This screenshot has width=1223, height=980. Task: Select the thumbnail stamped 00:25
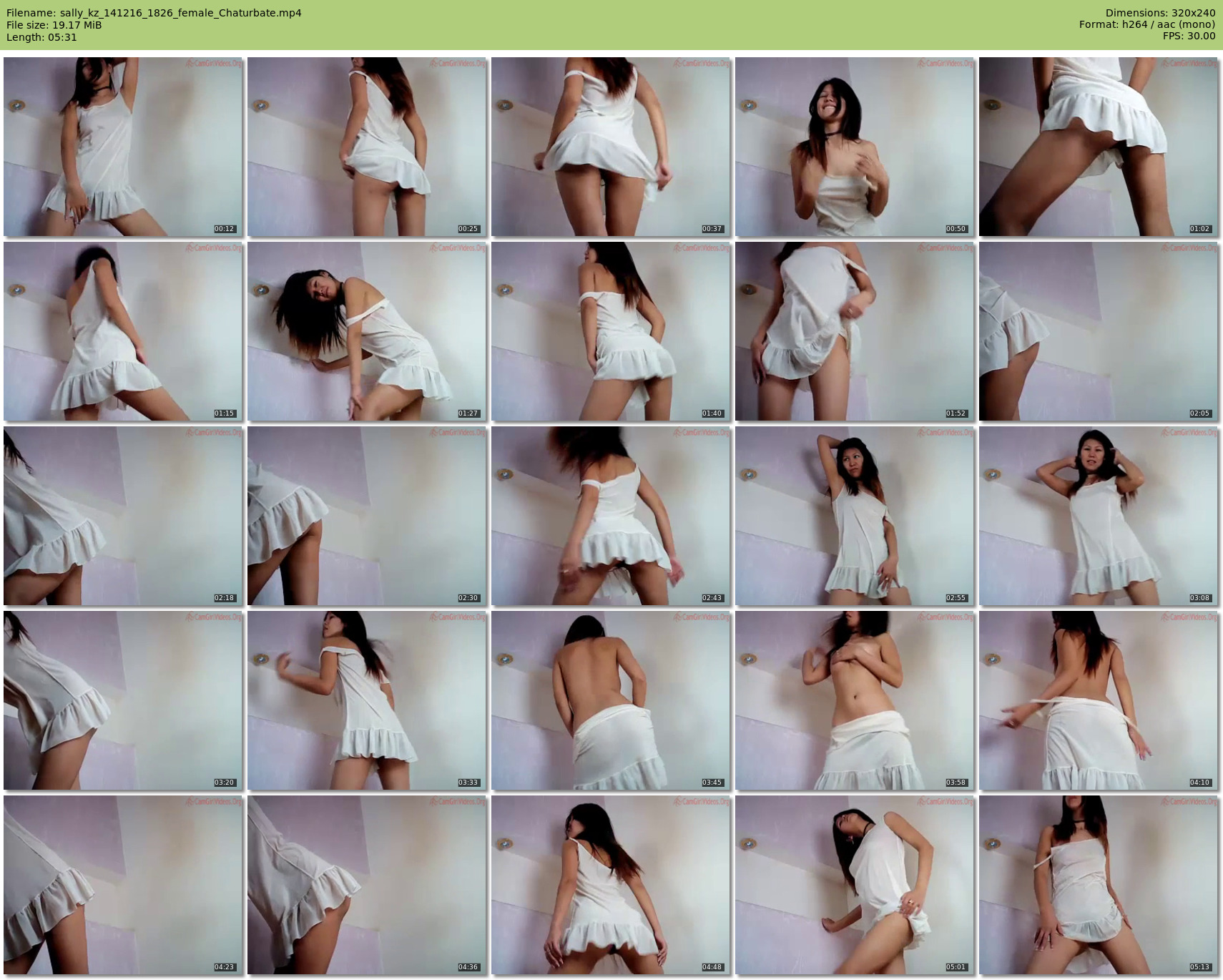coord(367,147)
